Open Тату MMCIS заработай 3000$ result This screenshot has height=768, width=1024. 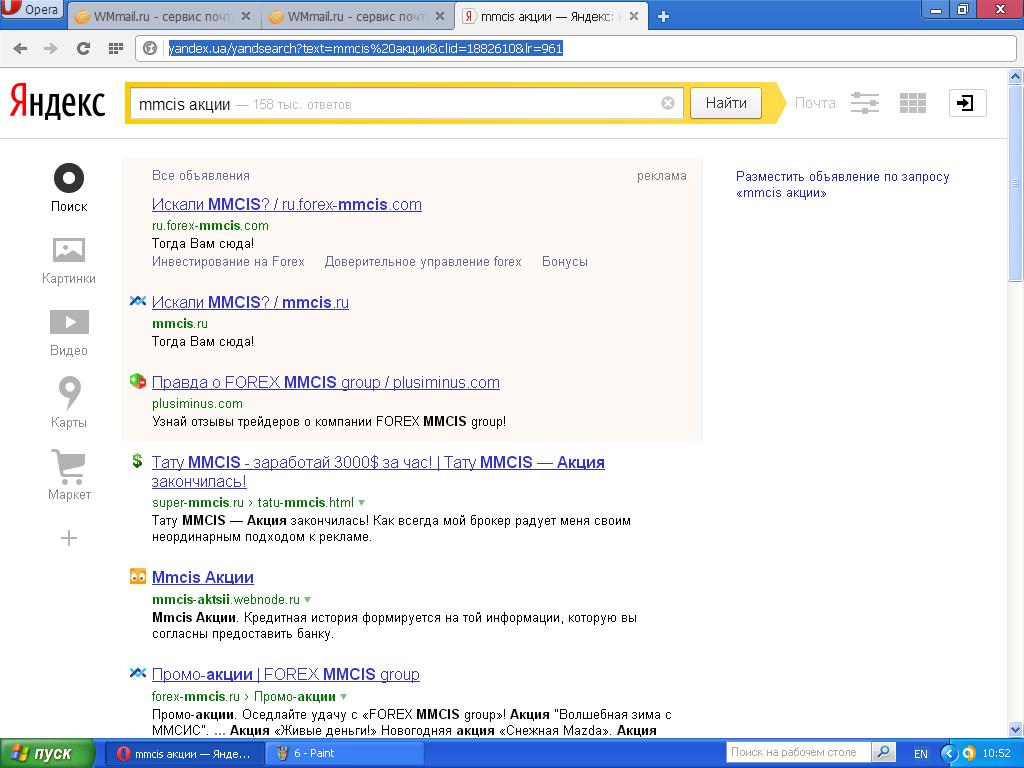[377, 472]
